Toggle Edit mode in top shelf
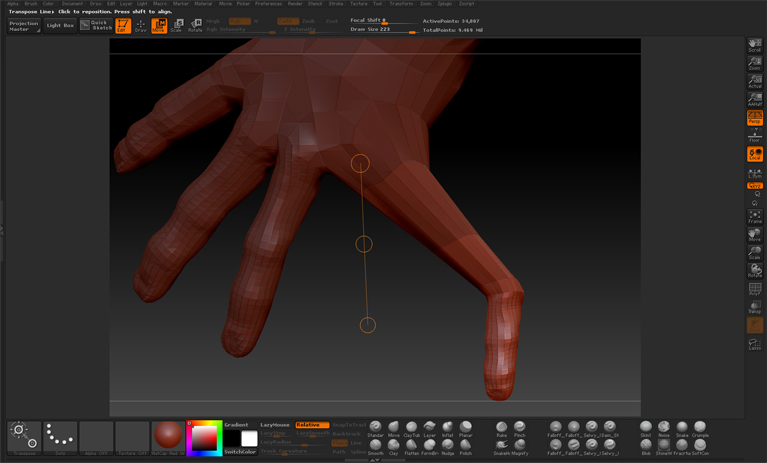 click(x=123, y=25)
